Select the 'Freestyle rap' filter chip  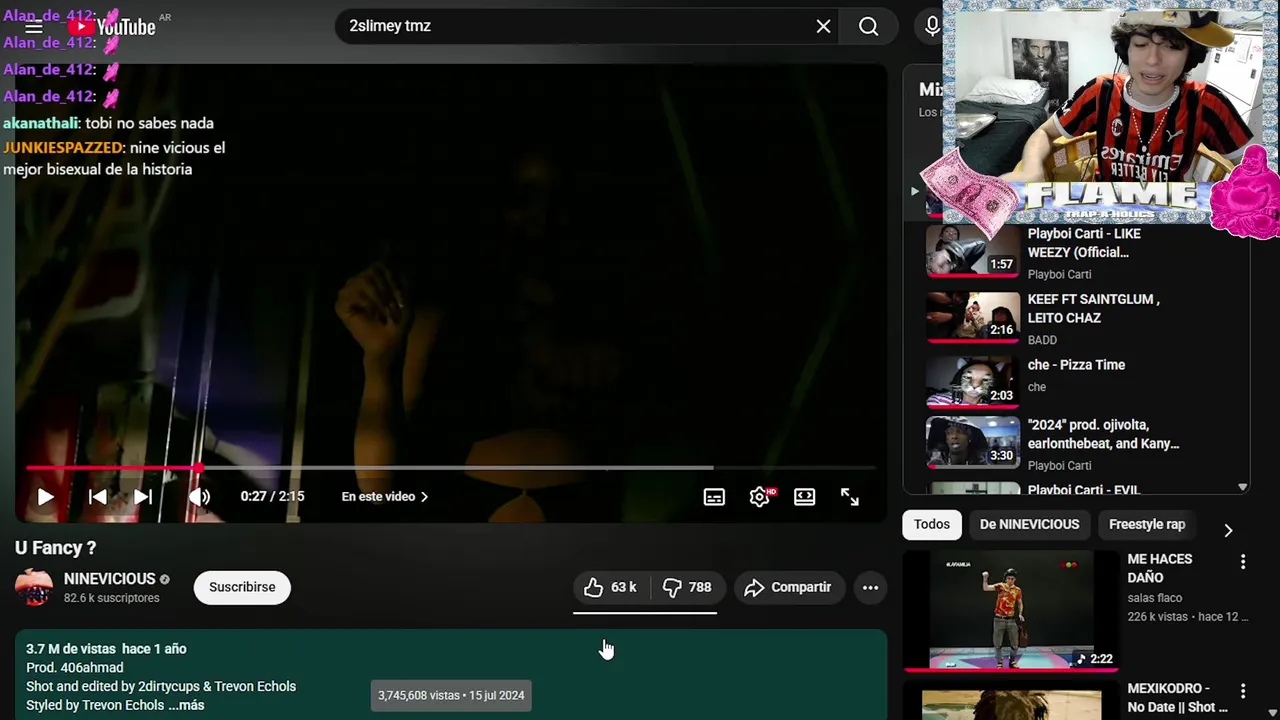pos(1147,524)
